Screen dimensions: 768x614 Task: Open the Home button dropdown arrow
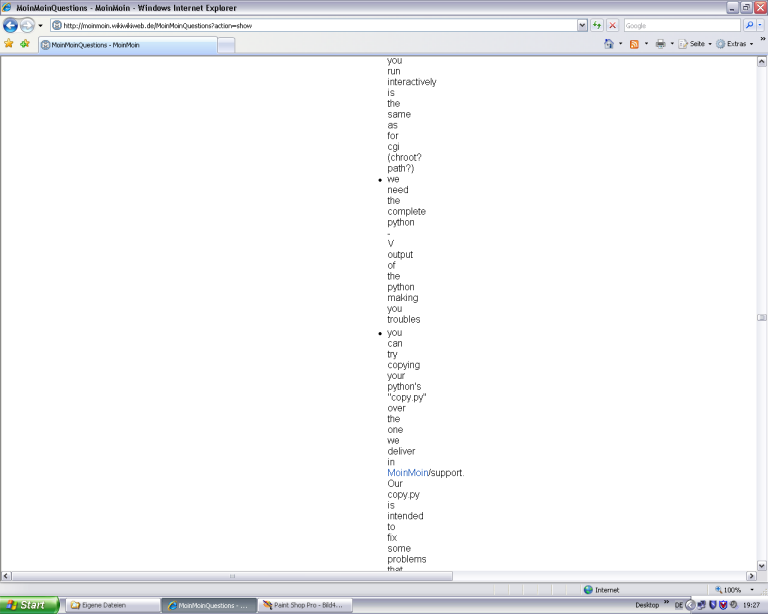pyautogui.click(x=621, y=44)
